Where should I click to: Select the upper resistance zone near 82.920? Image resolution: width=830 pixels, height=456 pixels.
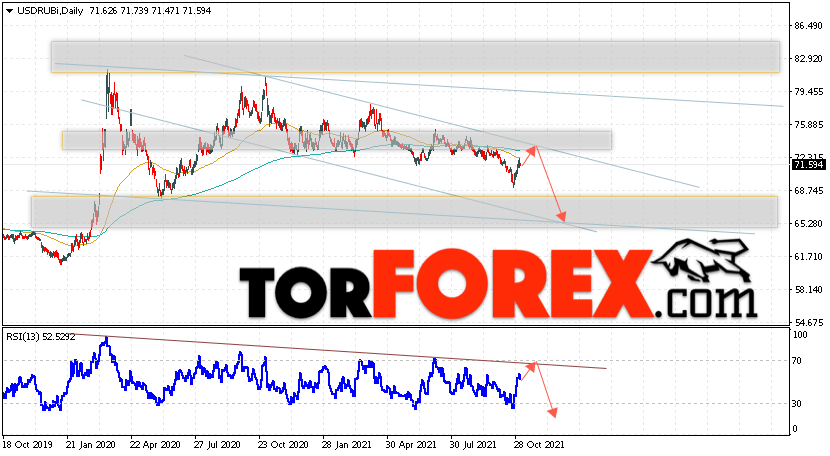pos(416,57)
